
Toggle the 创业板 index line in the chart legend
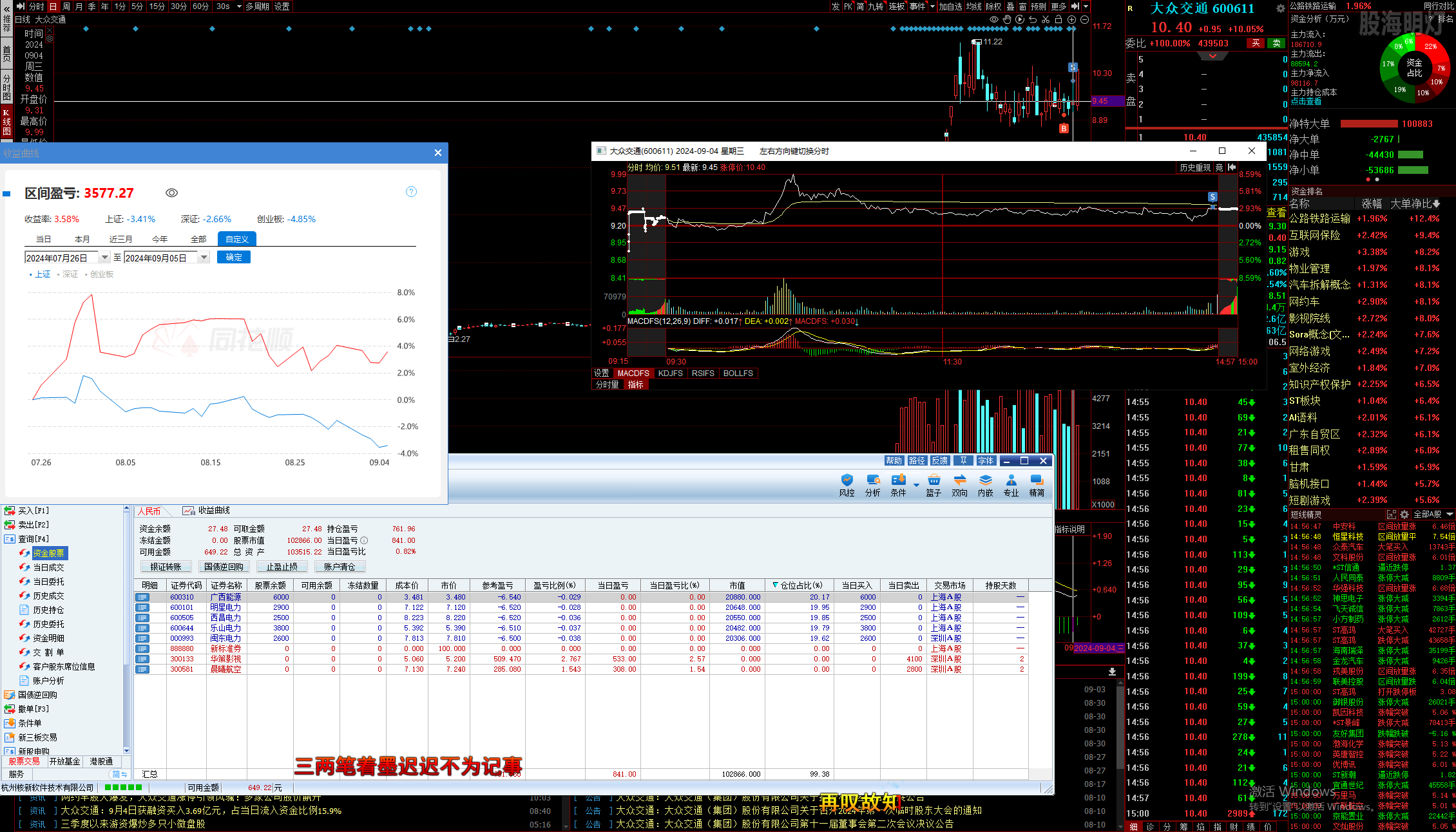click(99, 274)
